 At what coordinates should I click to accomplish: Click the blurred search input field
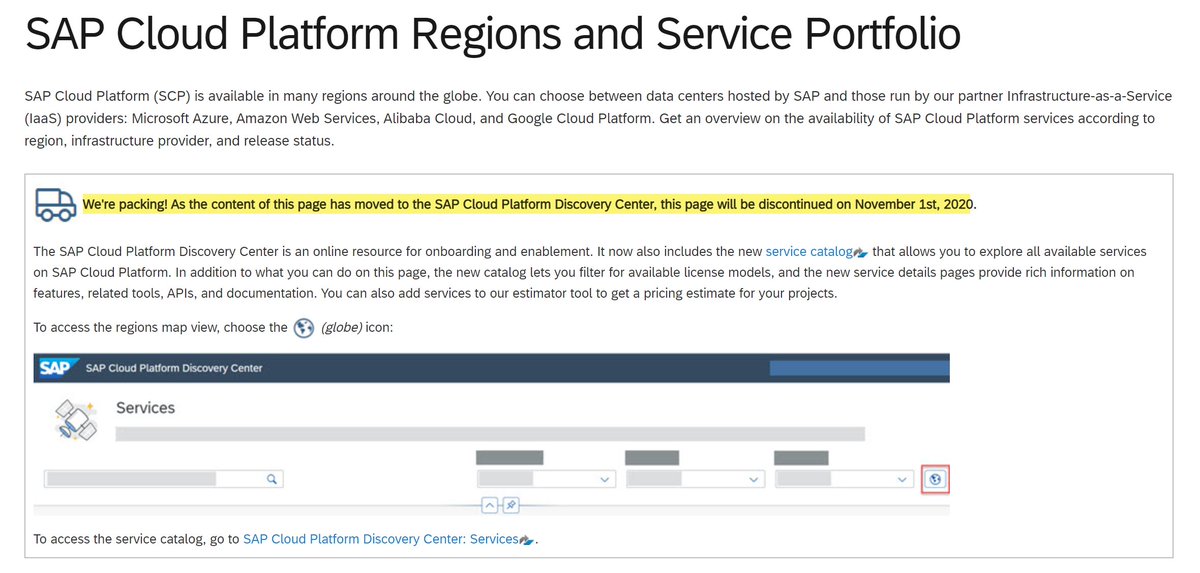pos(164,479)
